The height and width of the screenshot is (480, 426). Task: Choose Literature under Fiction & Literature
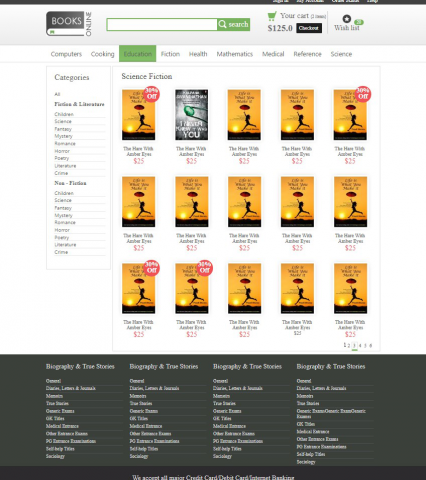click(x=65, y=166)
